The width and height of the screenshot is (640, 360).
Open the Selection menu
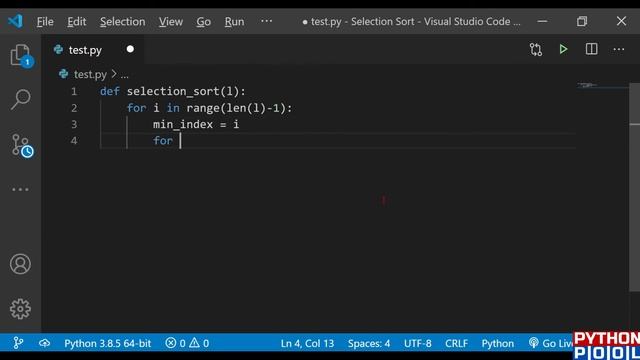(122, 21)
